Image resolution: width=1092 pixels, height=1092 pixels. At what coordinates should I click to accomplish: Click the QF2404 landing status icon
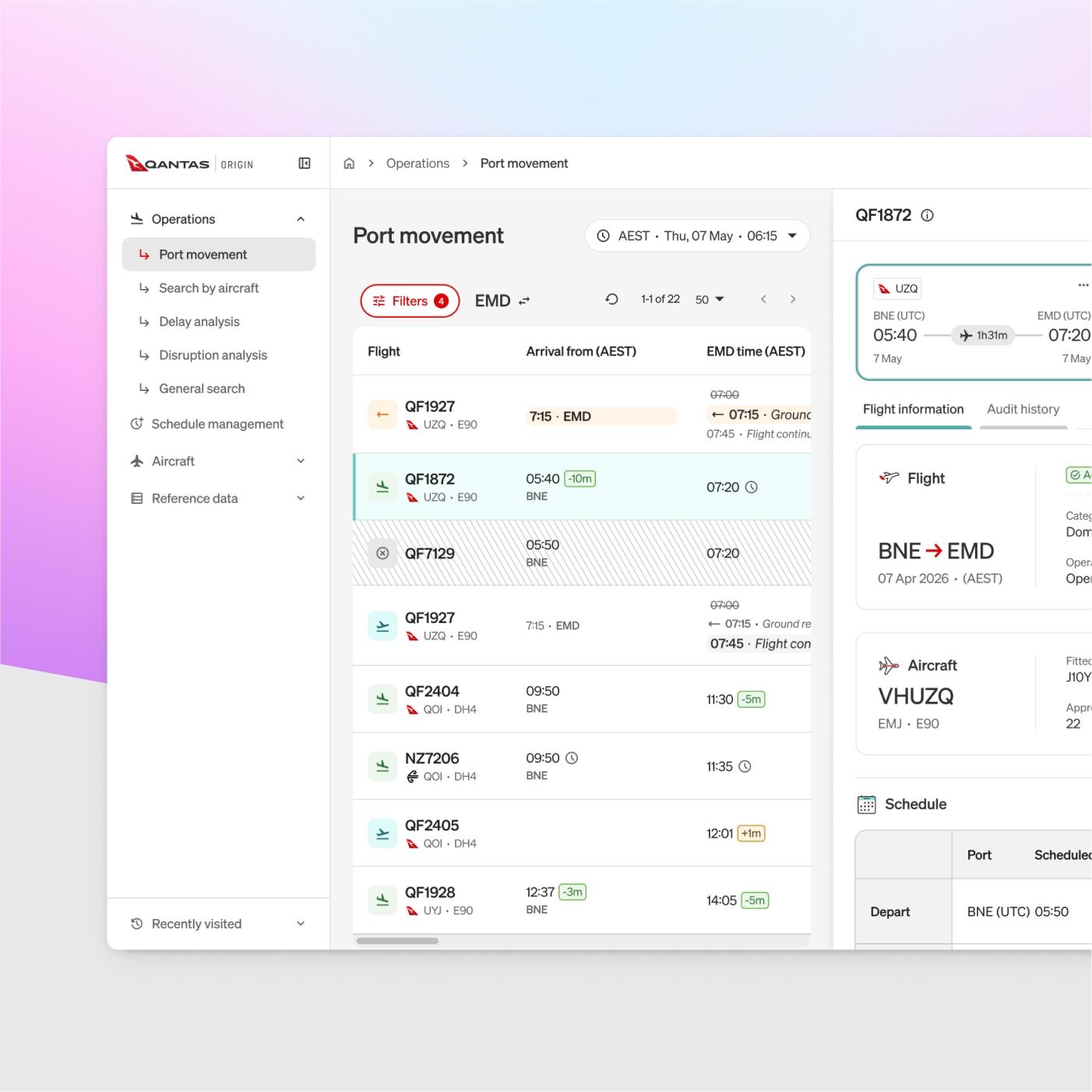[382, 699]
